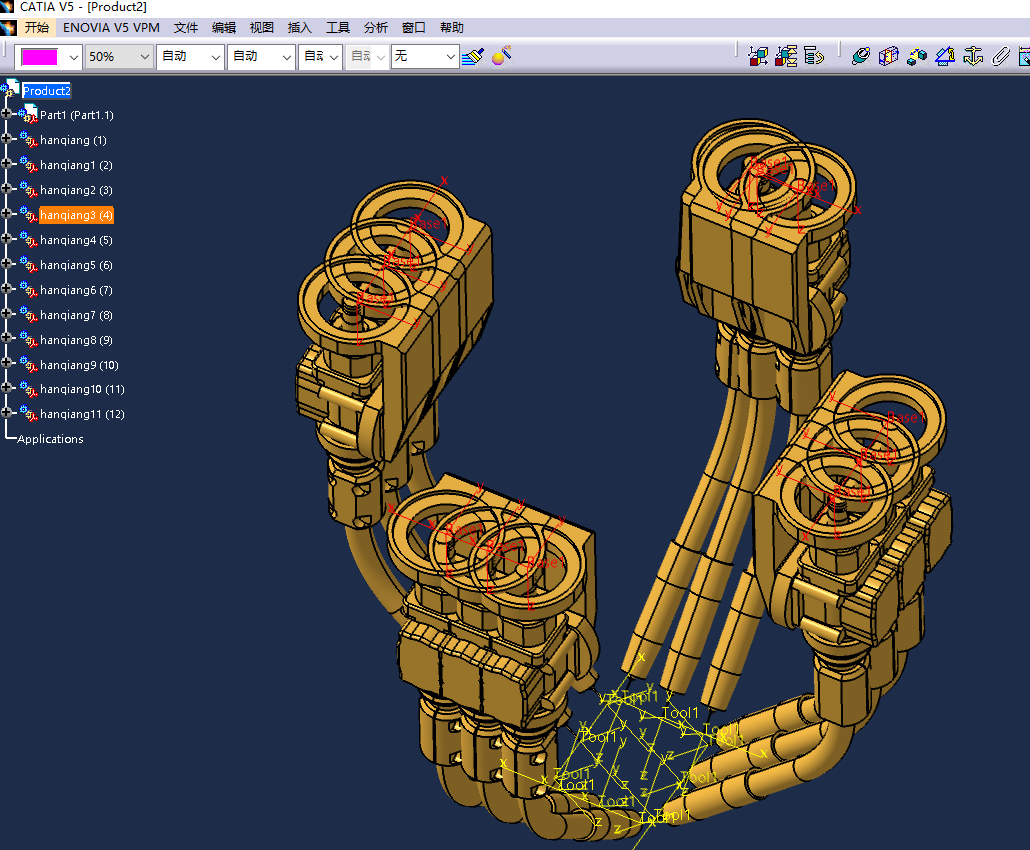The height and width of the screenshot is (850, 1030).
Task: Open the Sectioning tool box icon
Action: click(889, 56)
